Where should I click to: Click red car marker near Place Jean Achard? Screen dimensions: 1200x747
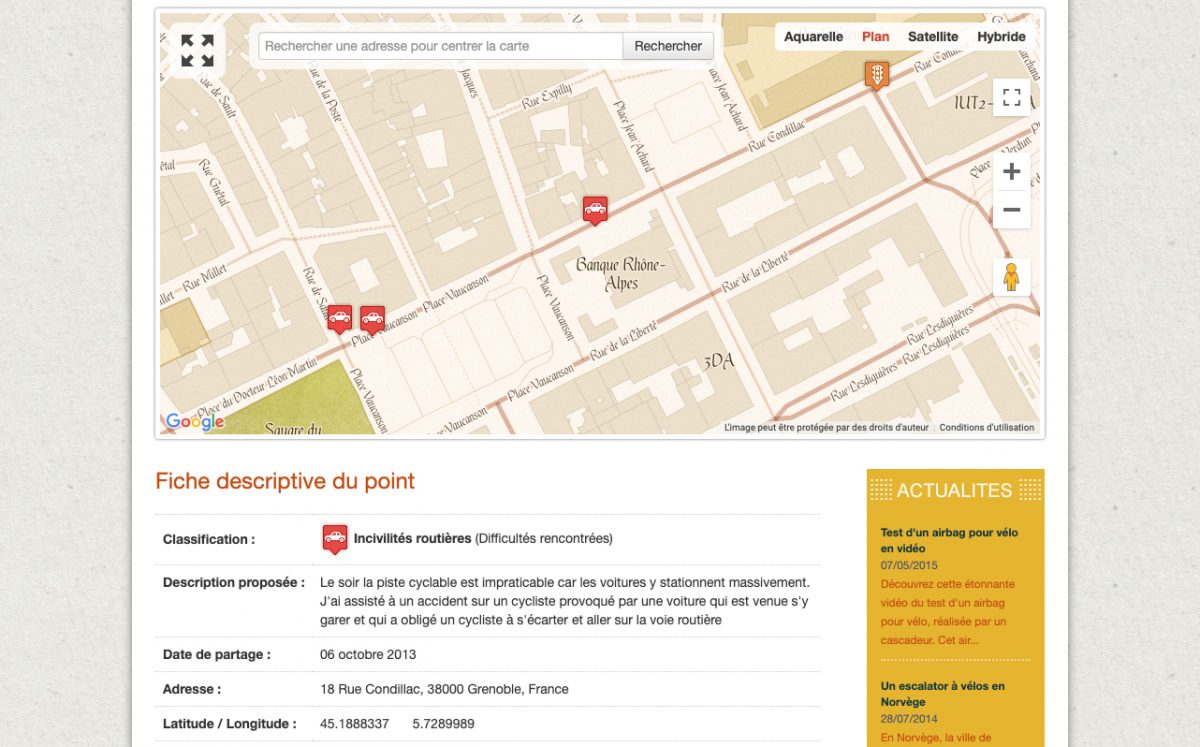point(595,209)
